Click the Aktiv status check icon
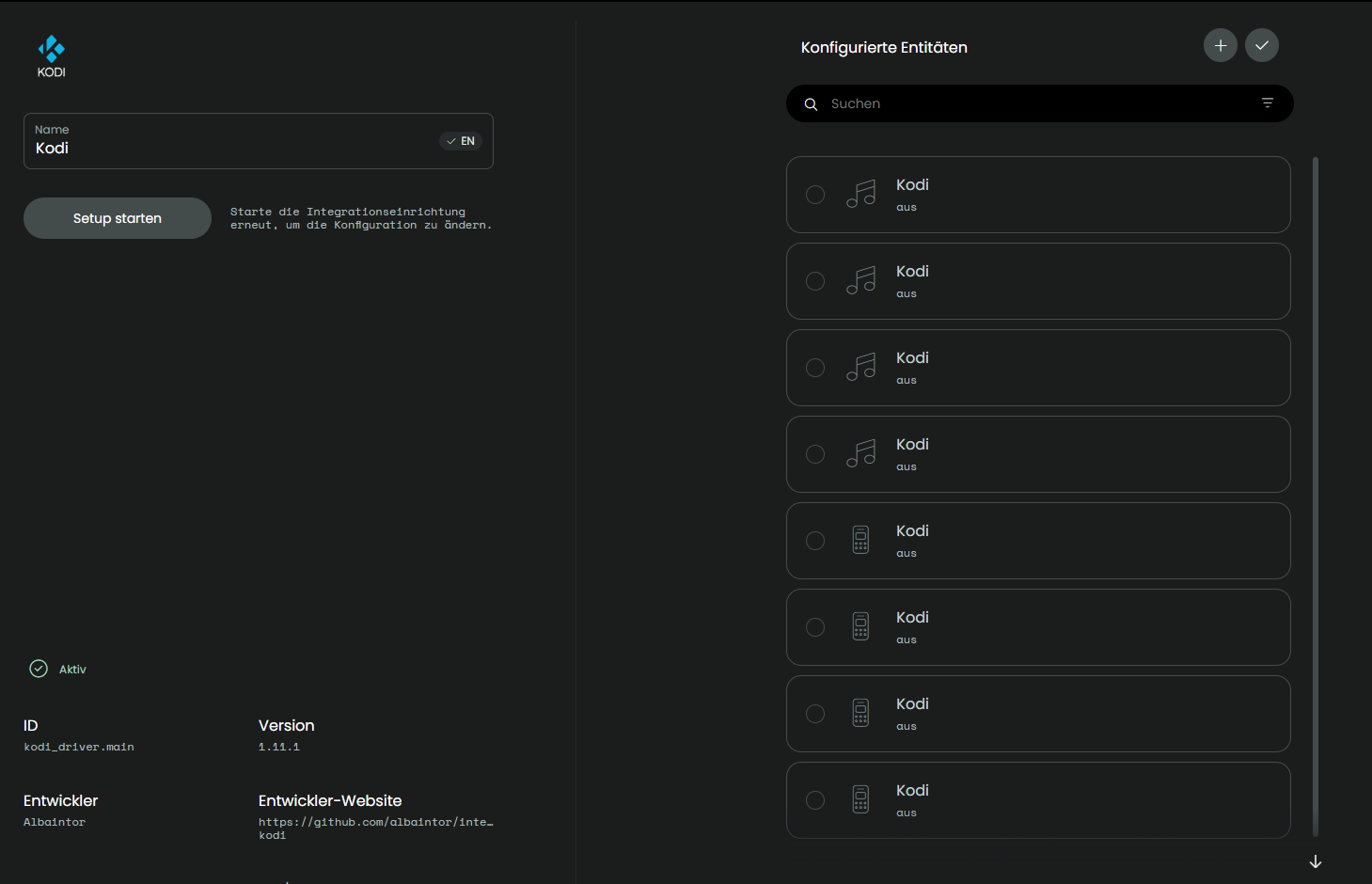The width and height of the screenshot is (1372, 884). pyautogui.click(x=39, y=669)
